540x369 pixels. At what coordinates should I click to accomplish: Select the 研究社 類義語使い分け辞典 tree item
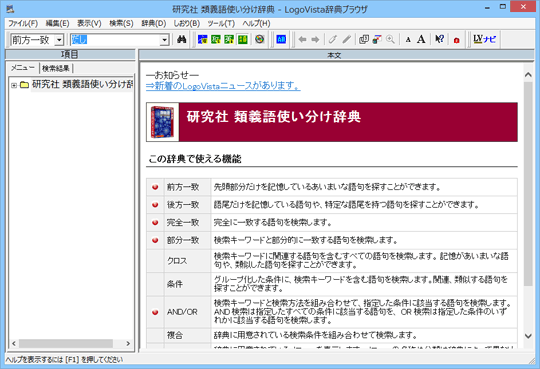point(82,84)
